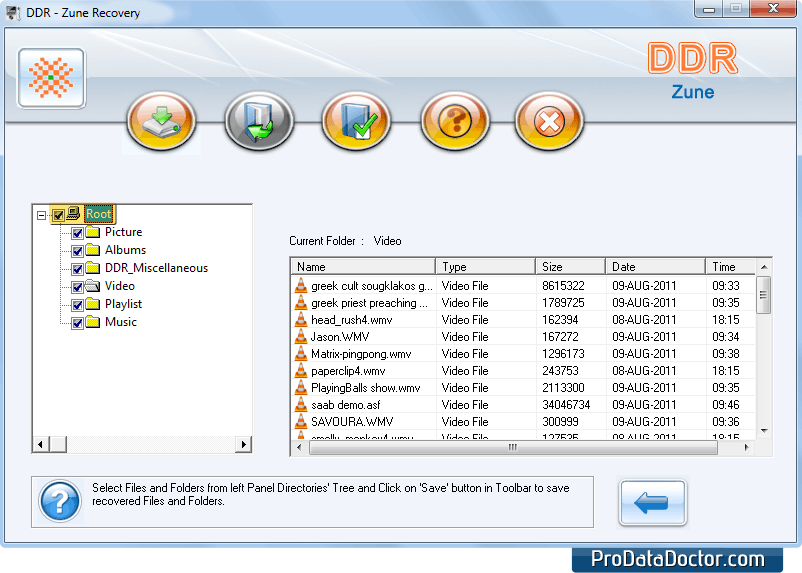Toggle the Music folder checkbox
The height and width of the screenshot is (573, 802).
(x=77, y=322)
